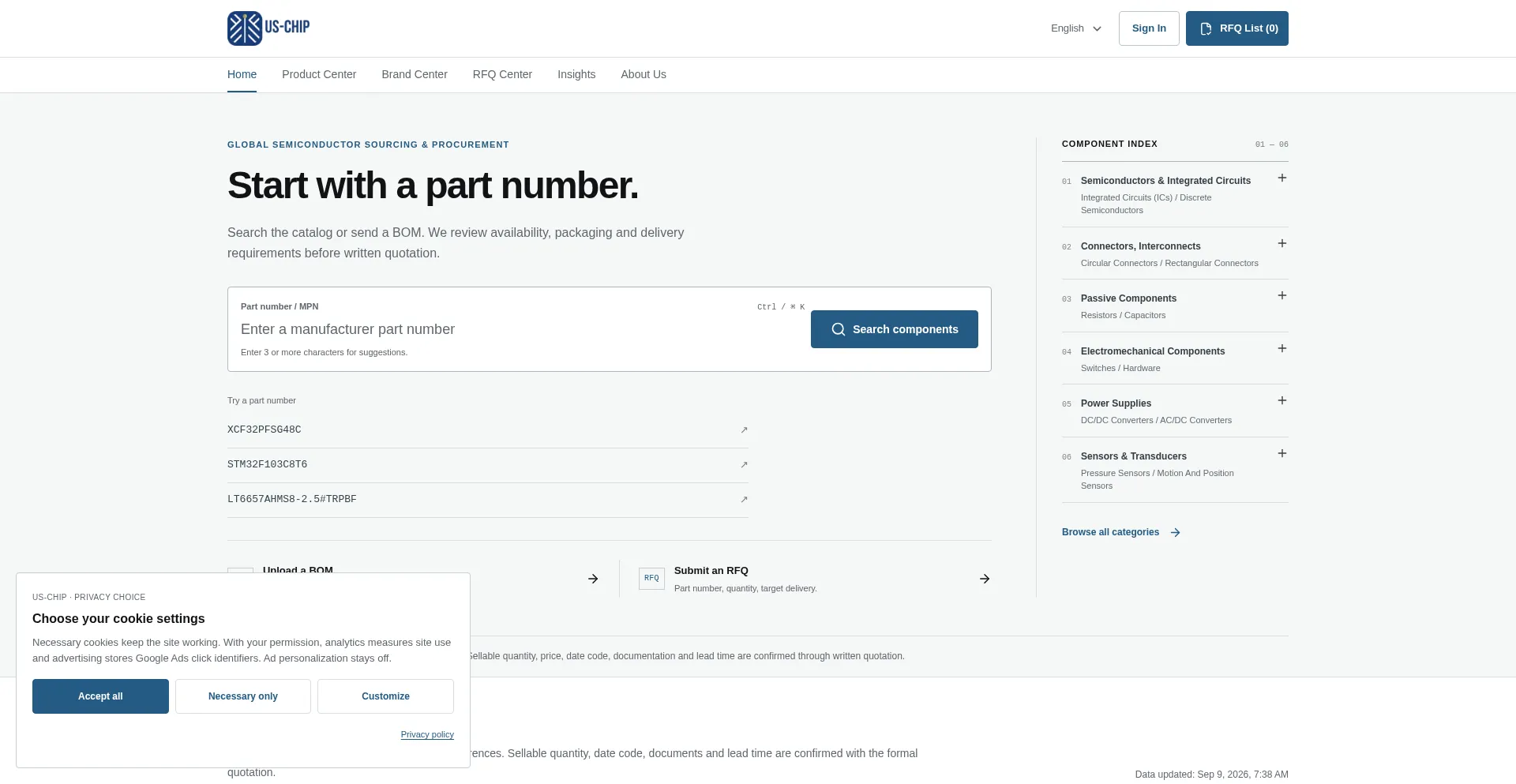Open the RFQ List (0) button

pyautogui.click(x=1237, y=28)
